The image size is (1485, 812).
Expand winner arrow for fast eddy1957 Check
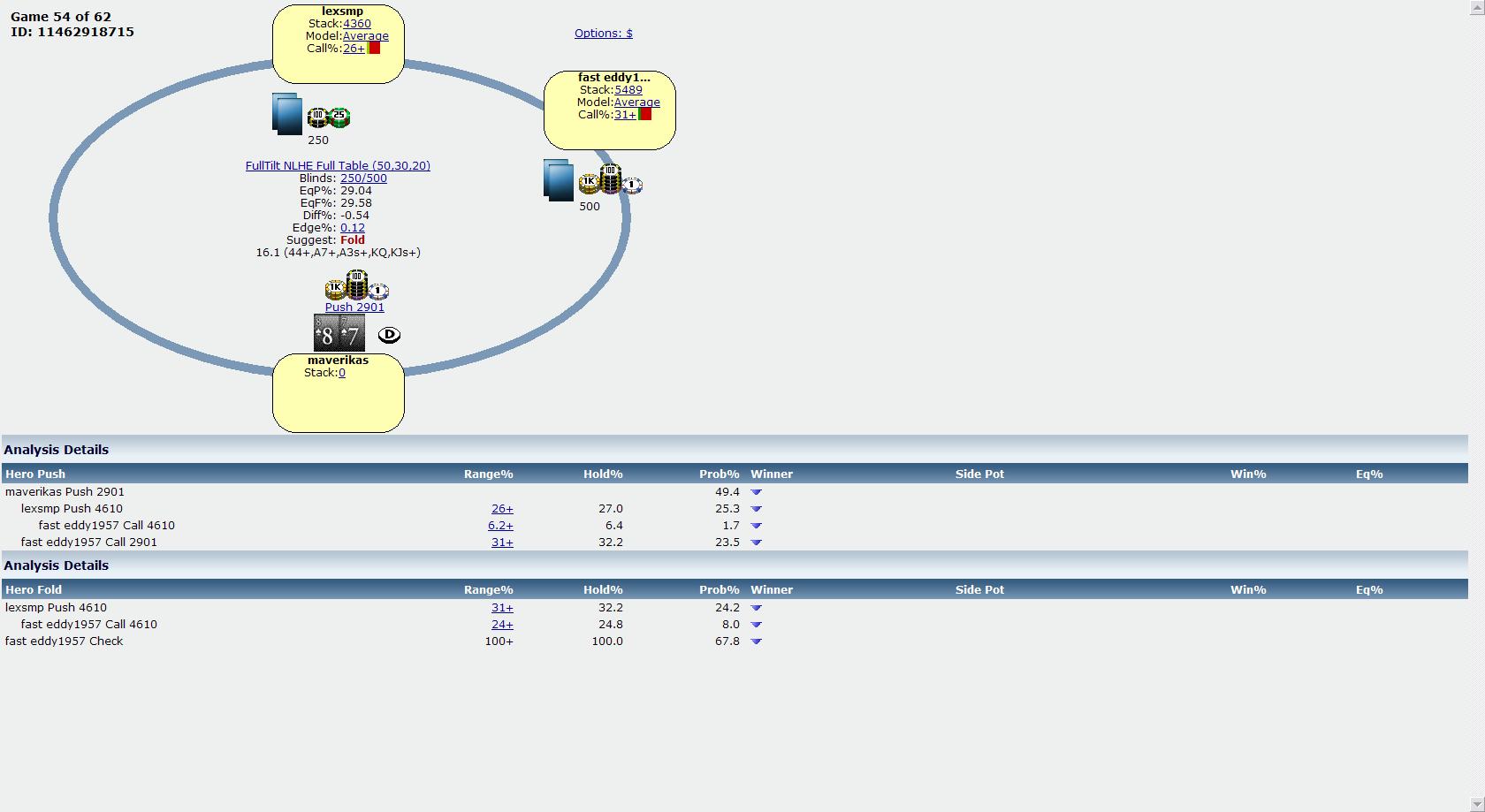[x=756, y=641]
